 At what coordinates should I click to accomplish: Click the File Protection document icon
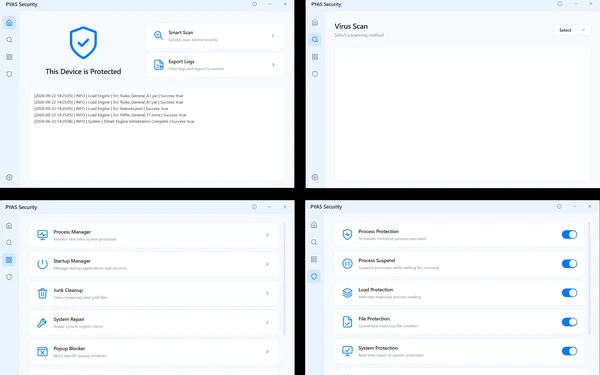click(x=347, y=322)
